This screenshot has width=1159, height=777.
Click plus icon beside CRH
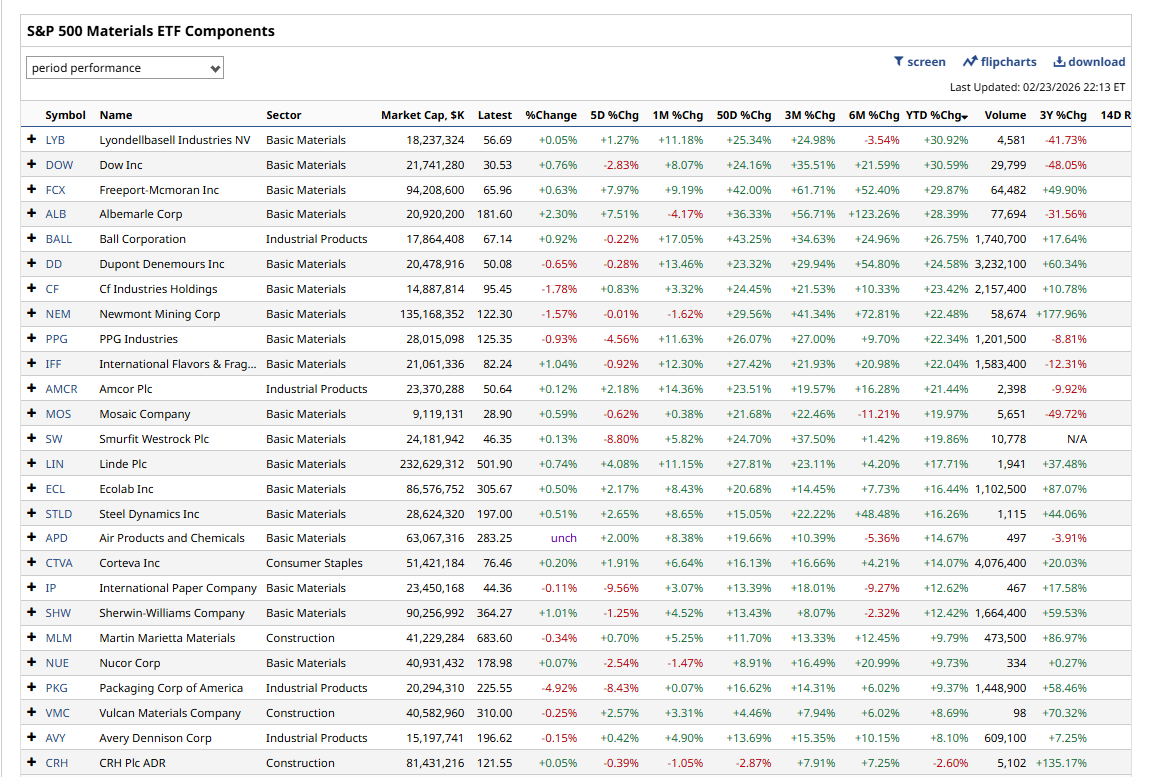[x=32, y=763]
